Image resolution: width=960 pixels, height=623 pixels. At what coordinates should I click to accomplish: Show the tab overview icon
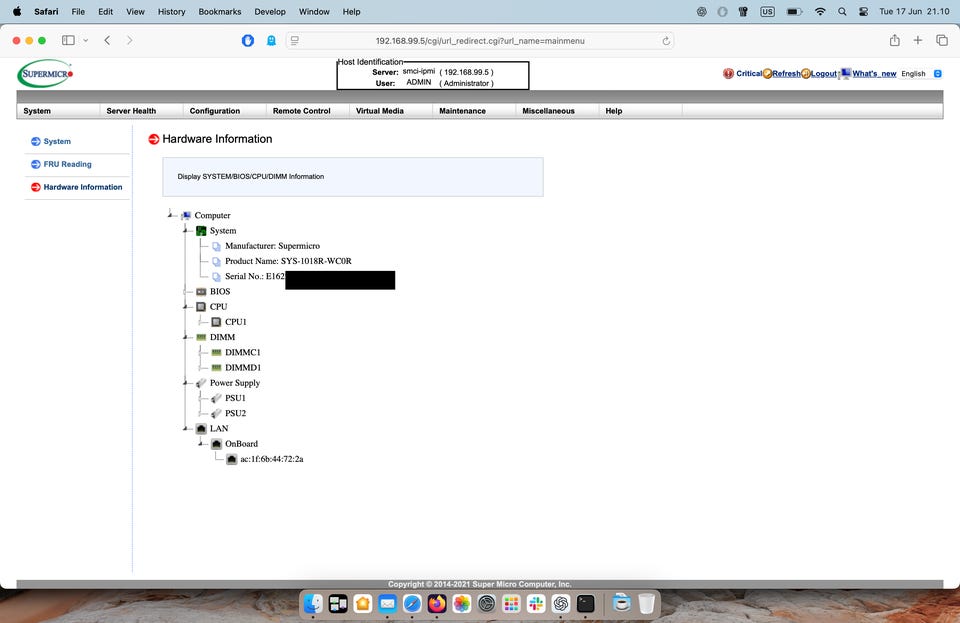(942, 40)
